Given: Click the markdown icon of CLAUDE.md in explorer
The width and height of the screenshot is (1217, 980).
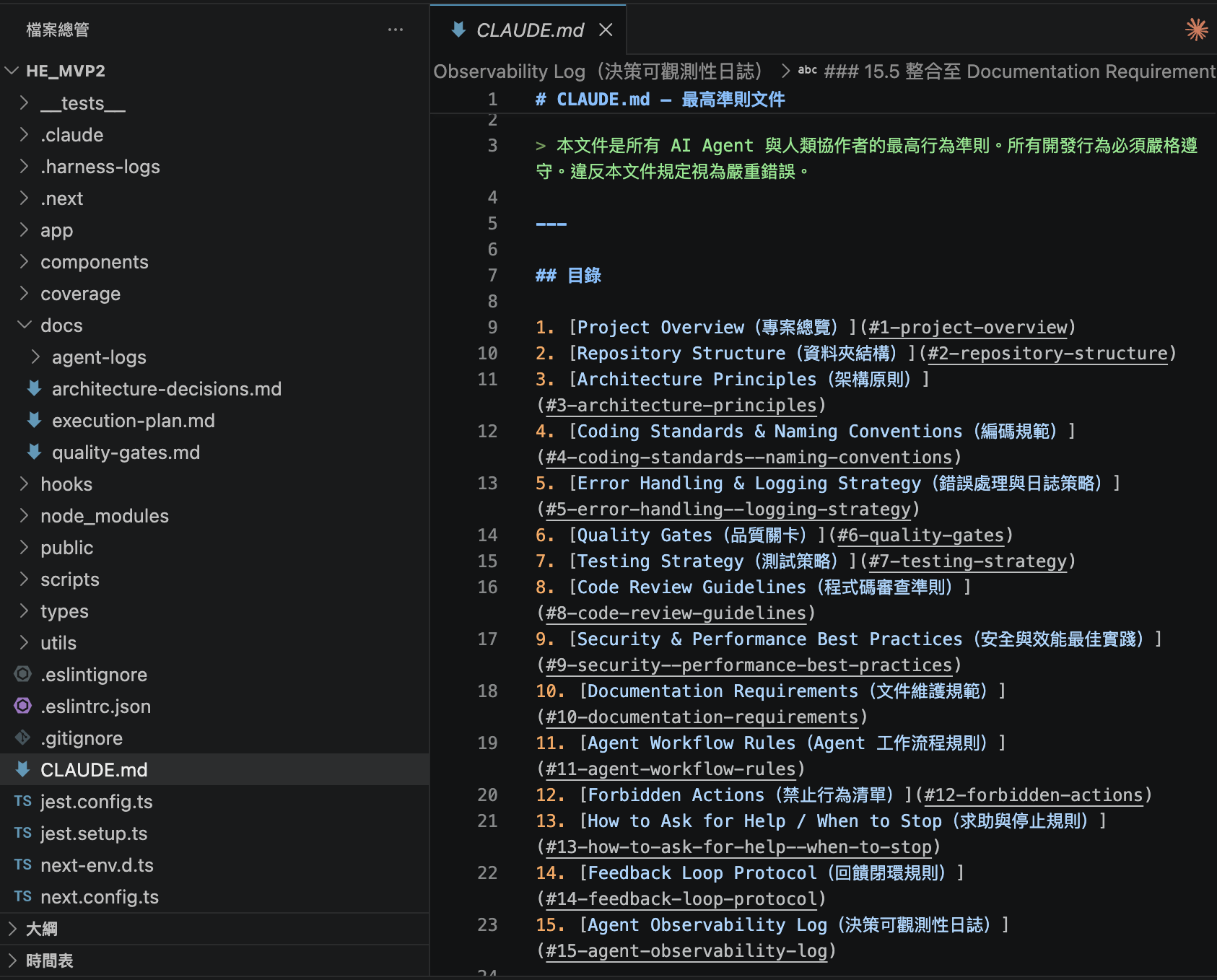Looking at the screenshot, I should (x=23, y=769).
